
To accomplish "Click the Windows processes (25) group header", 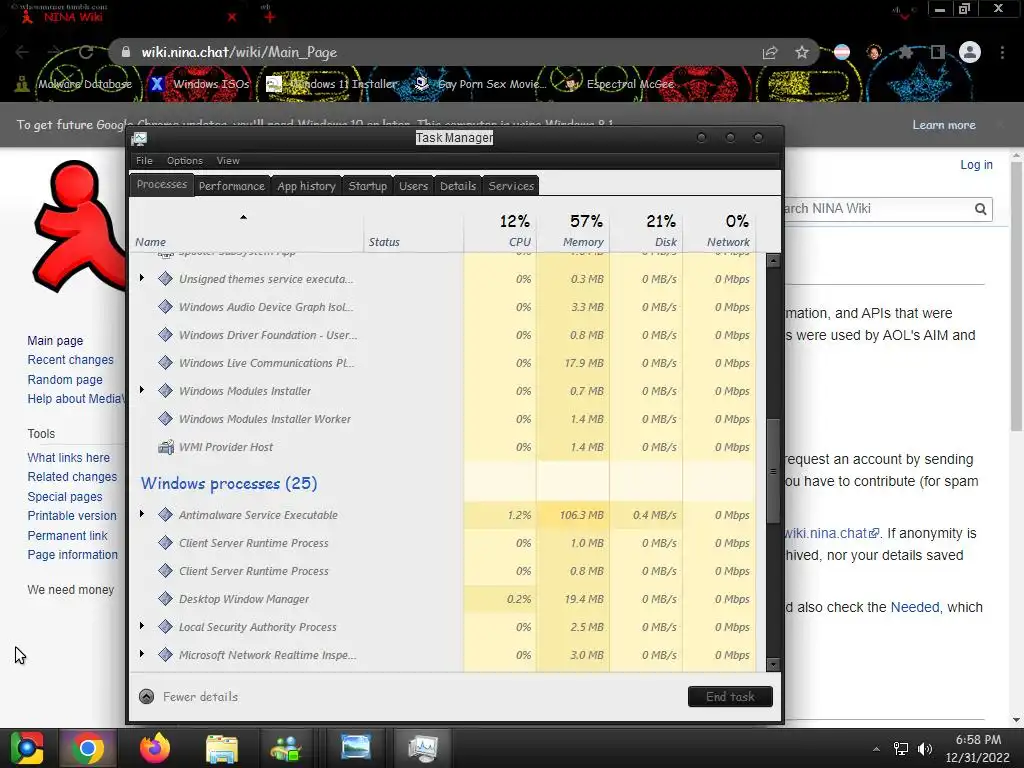I will click(229, 483).
